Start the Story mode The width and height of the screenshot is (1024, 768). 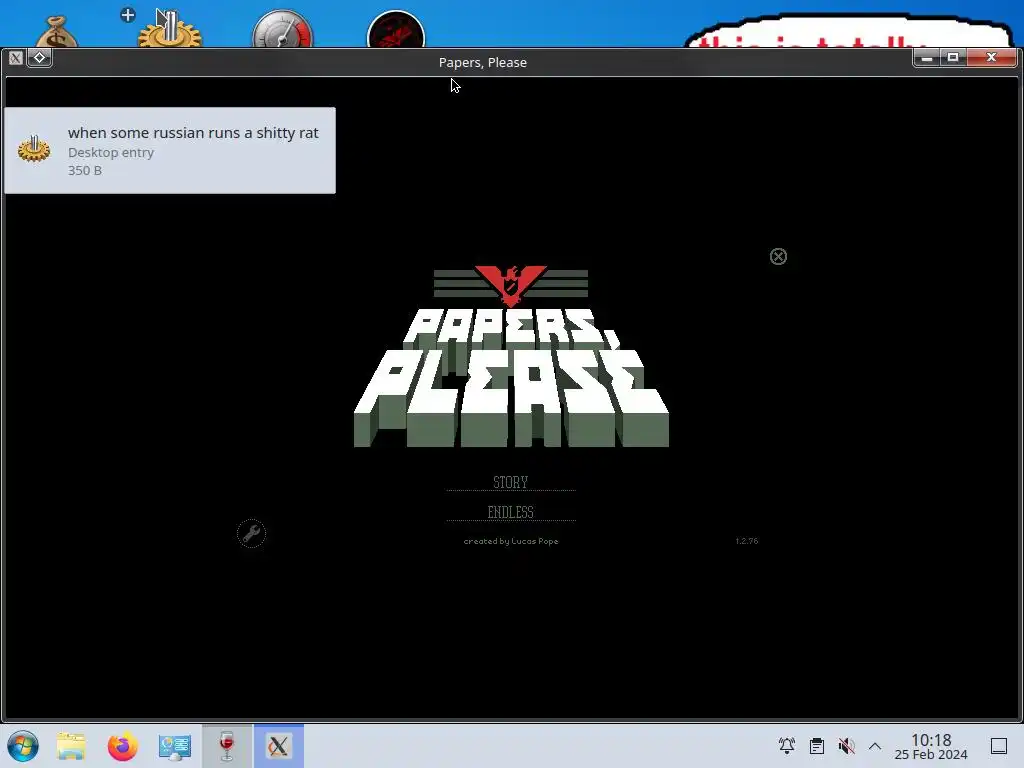[511, 482]
